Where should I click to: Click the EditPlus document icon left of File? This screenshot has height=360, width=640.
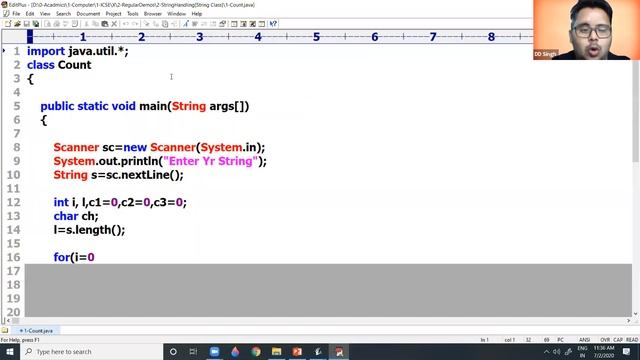click(x=6, y=13)
